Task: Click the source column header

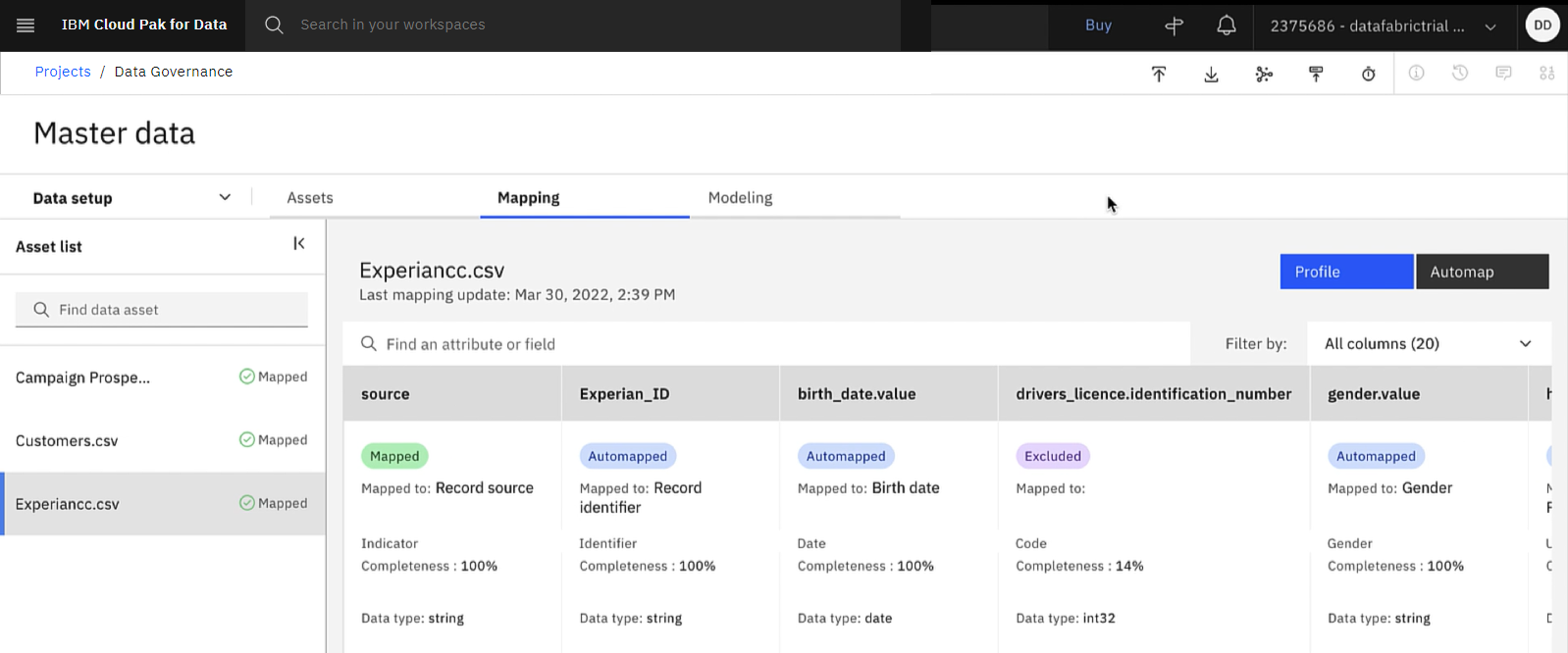Action: point(451,394)
